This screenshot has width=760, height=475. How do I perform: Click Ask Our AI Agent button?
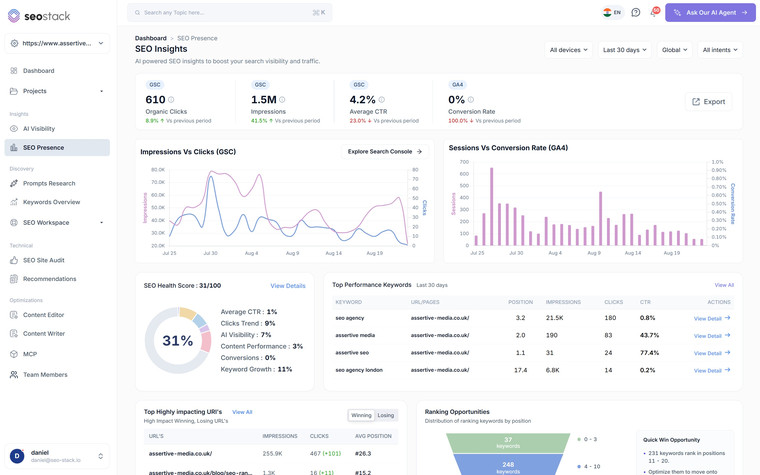(710, 13)
